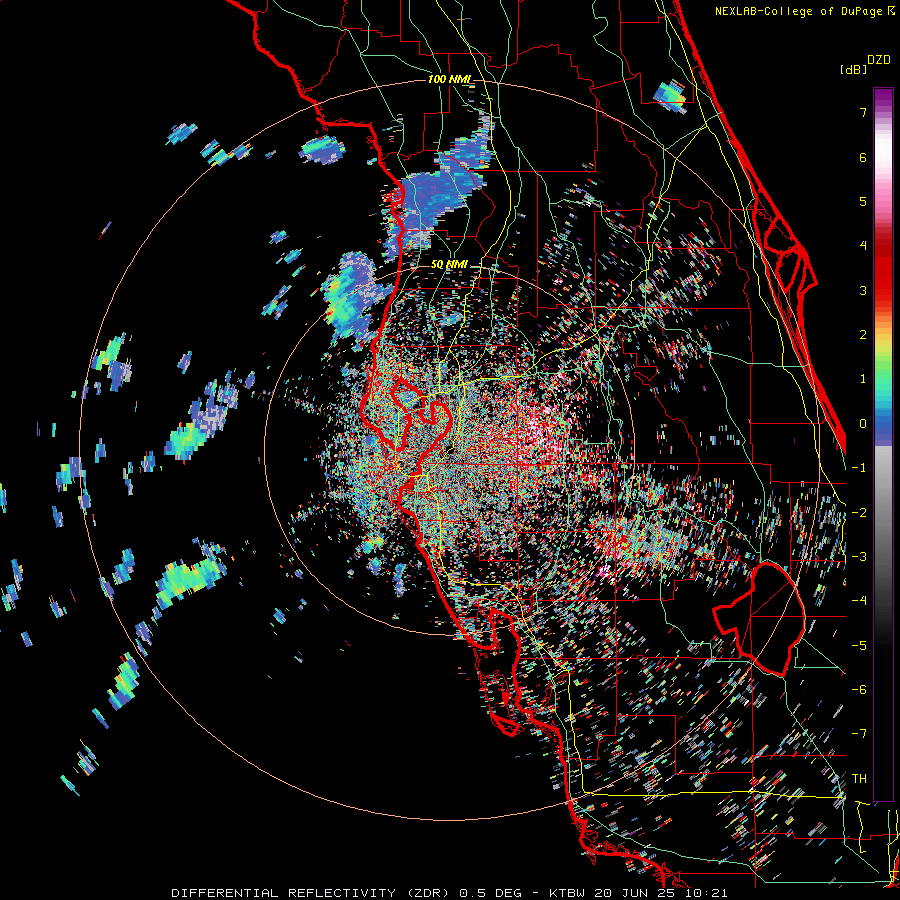
Task: Click the TH threshold label on legend
Action: [x=859, y=779]
